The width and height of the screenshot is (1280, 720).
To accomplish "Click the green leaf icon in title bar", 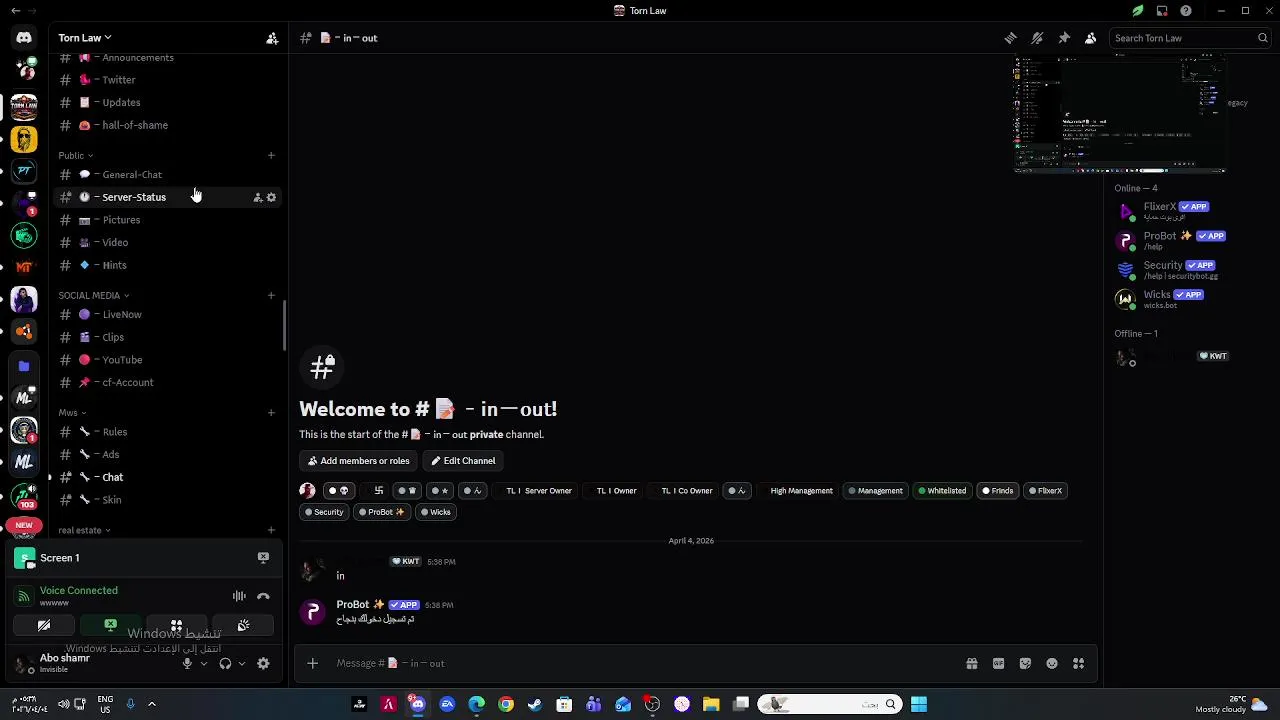I will point(1137,11).
